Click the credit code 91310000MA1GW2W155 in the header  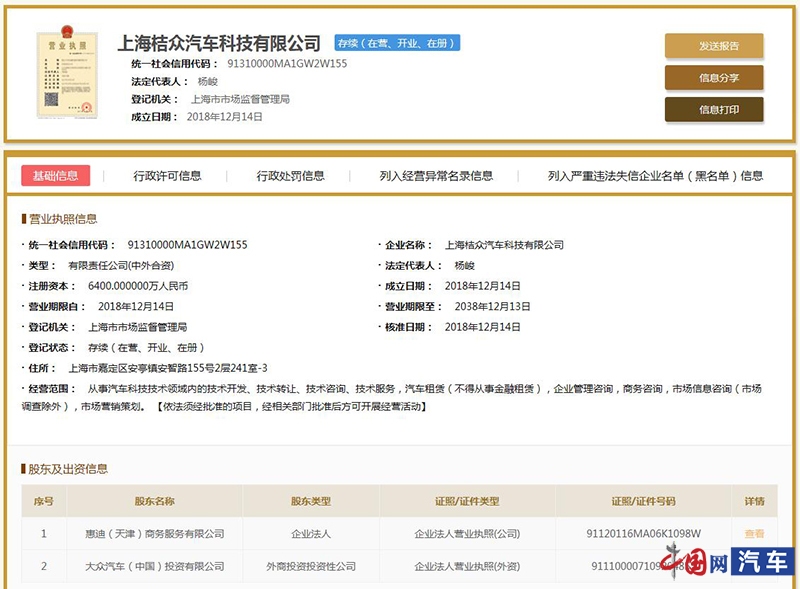287,63
